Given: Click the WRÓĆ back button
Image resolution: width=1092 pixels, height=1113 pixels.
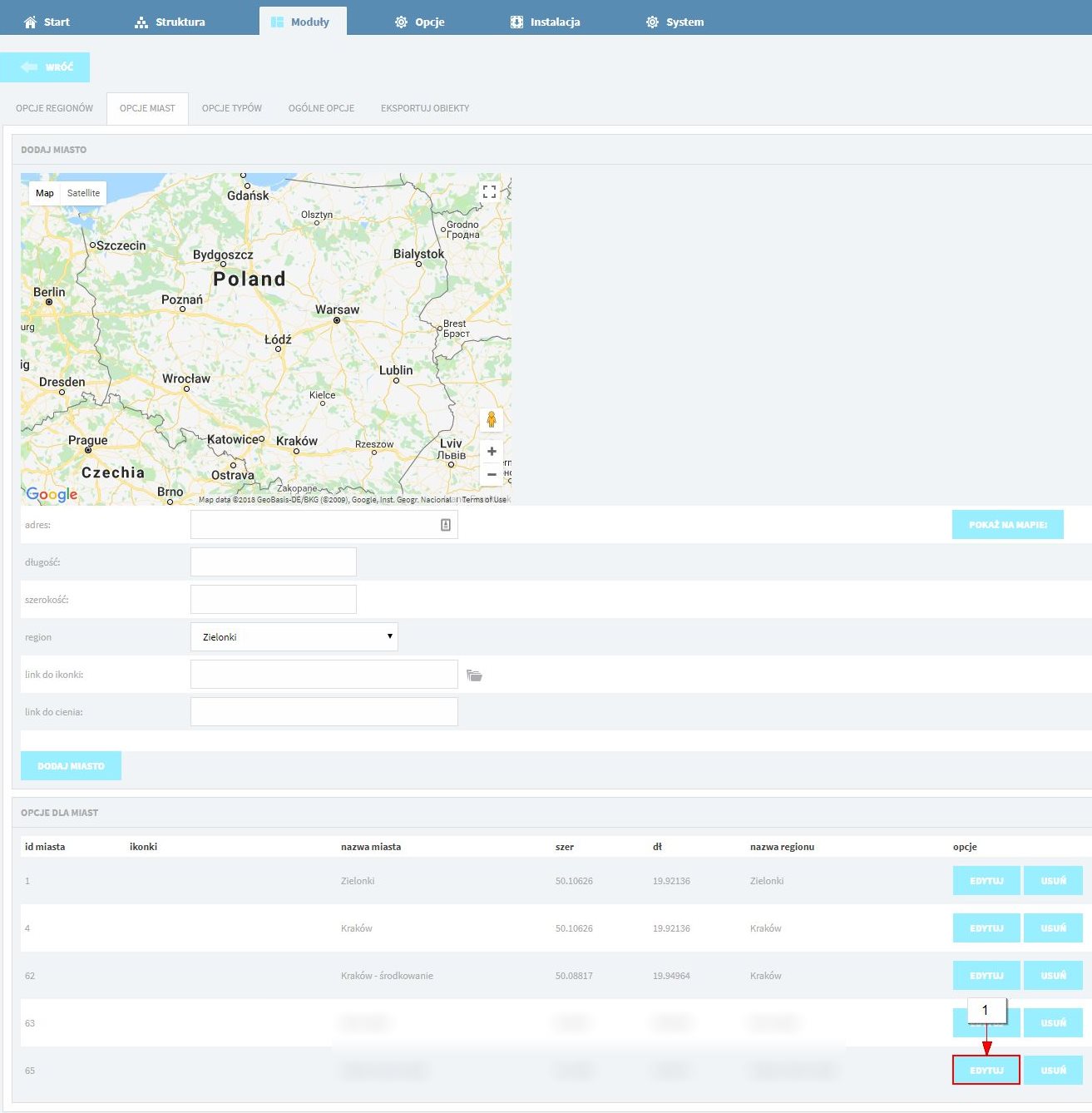Looking at the screenshot, I should (x=45, y=67).
